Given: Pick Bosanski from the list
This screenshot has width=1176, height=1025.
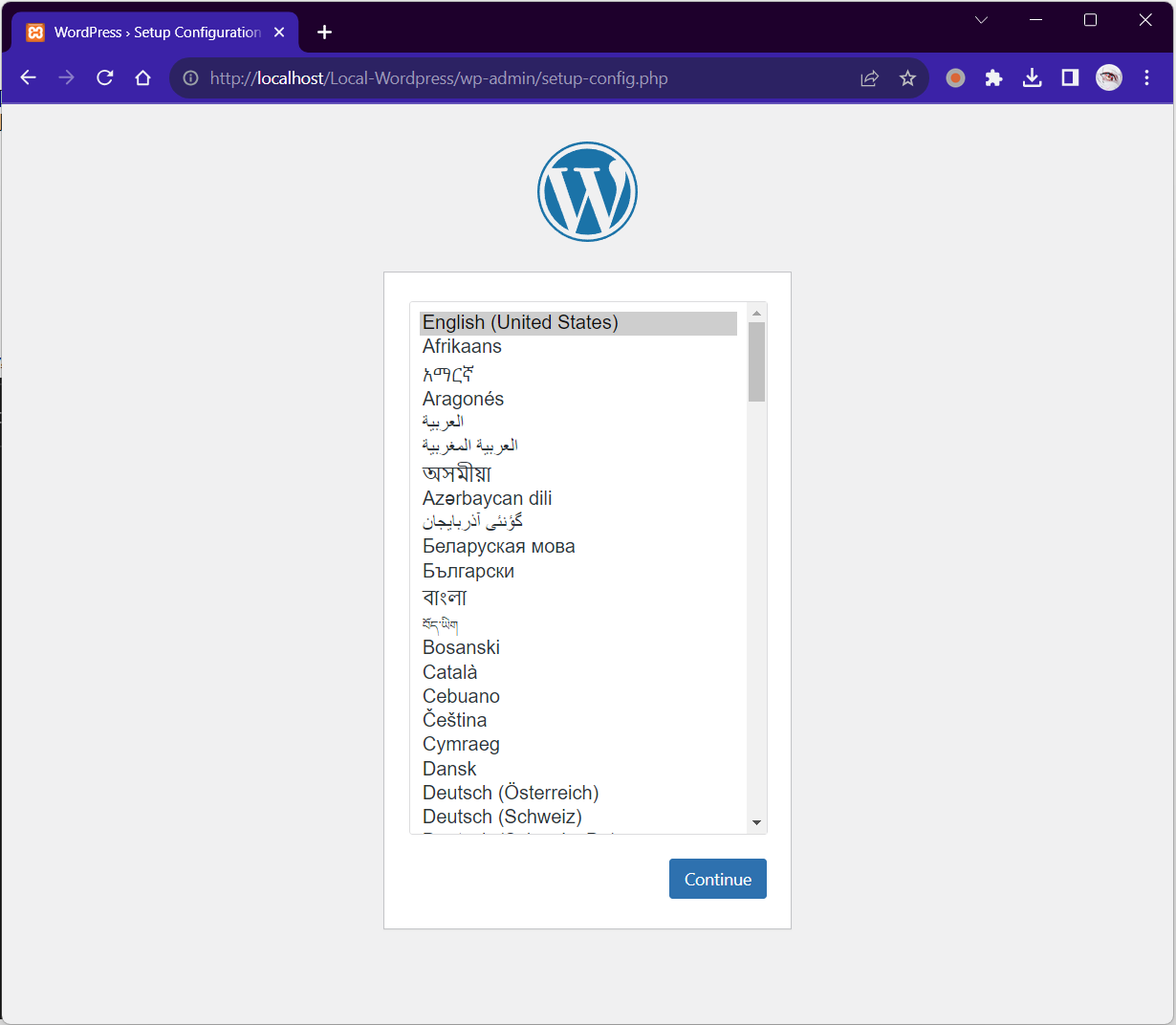Looking at the screenshot, I should click(x=578, y=648).
